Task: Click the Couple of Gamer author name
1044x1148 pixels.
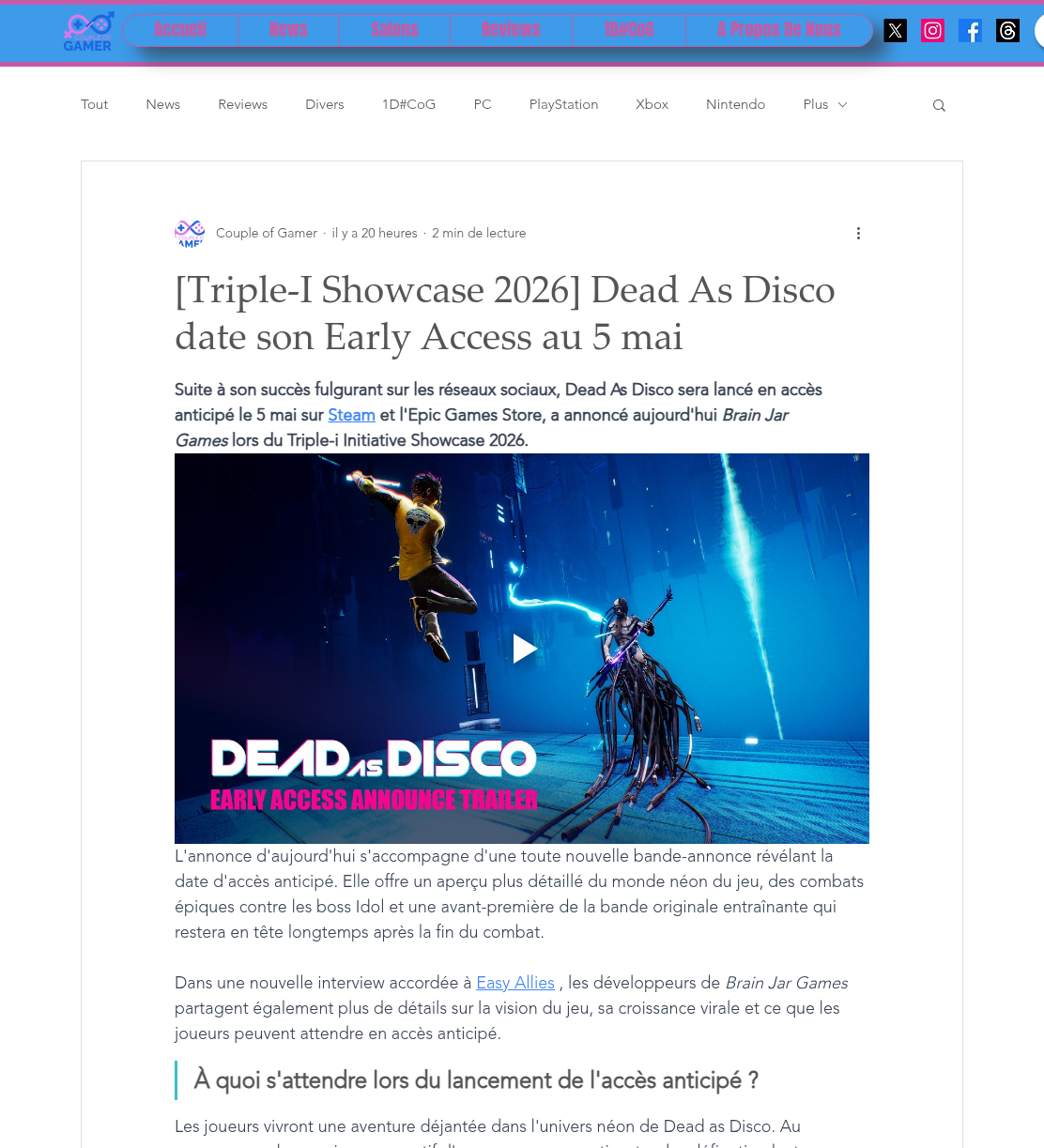Action: (267, 233)
